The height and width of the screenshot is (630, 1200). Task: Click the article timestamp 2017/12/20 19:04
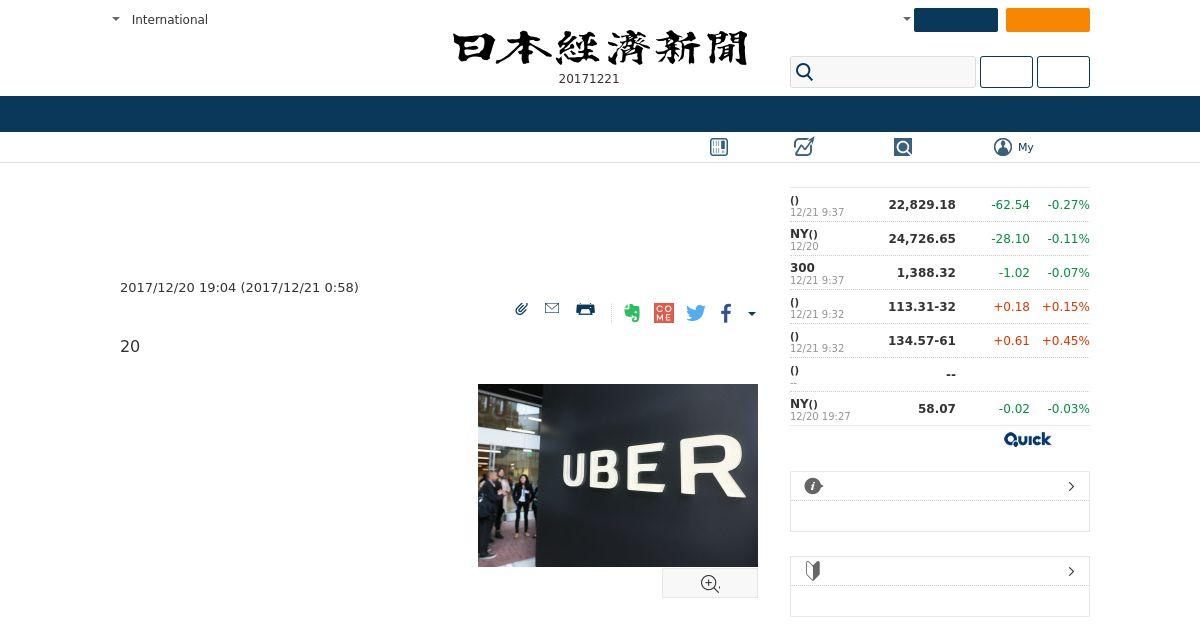click(x=178, y=288)
